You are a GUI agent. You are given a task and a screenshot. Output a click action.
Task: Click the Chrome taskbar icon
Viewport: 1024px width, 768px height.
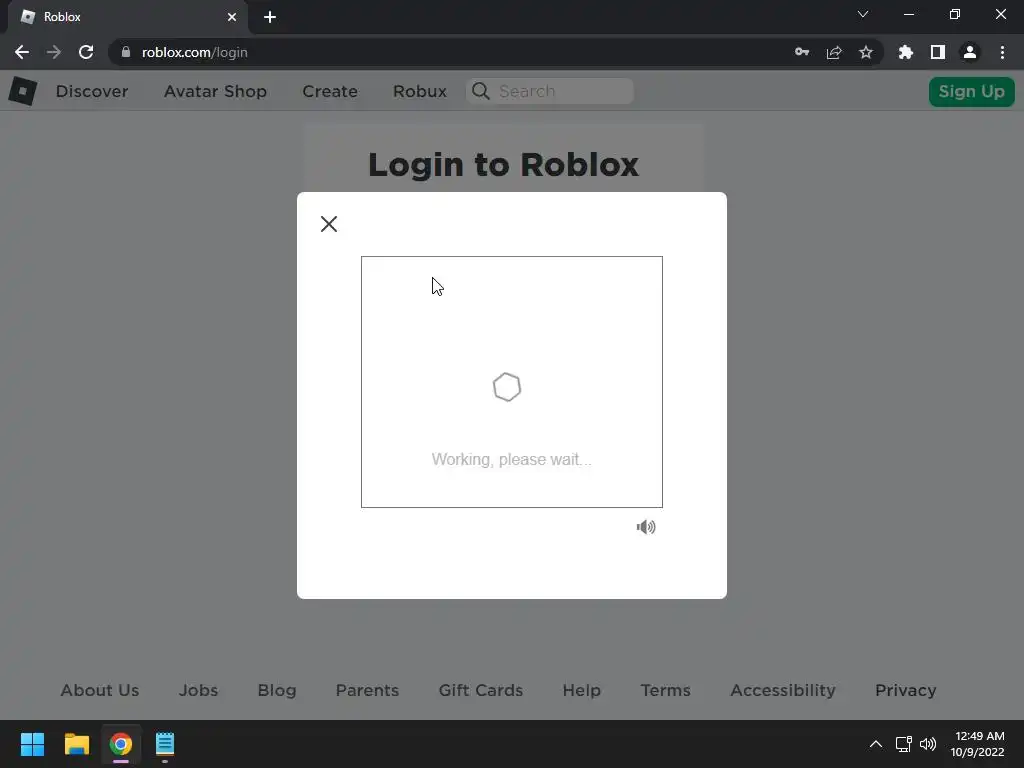pyautogui.click(x=121, y=744)
